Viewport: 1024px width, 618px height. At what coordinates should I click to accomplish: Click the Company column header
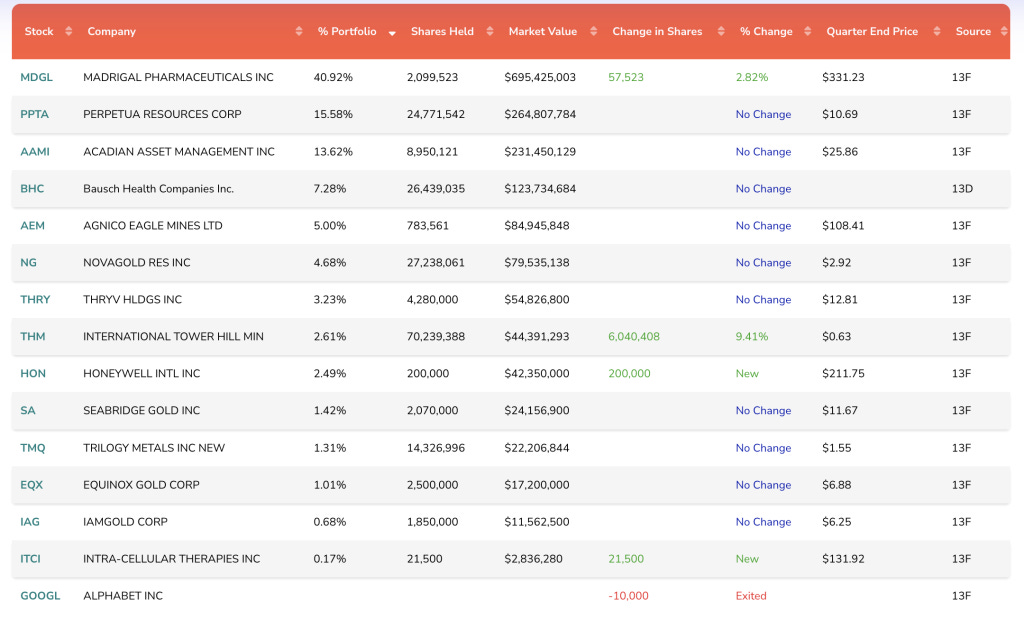[x=111, y=31]
